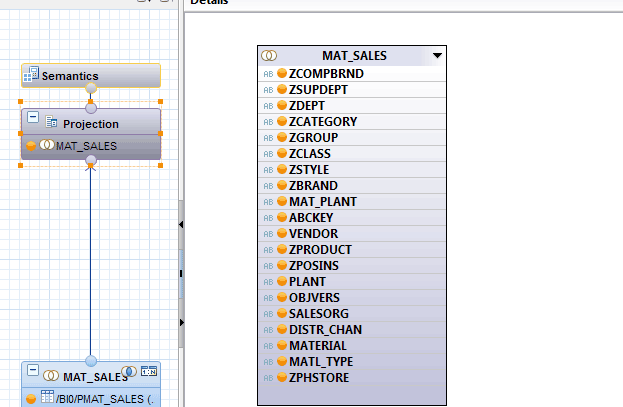Viewport: 623px width, 407px height.
Task: Click AB datatype icon of ABCKEY
Action: tap(268, 218)
